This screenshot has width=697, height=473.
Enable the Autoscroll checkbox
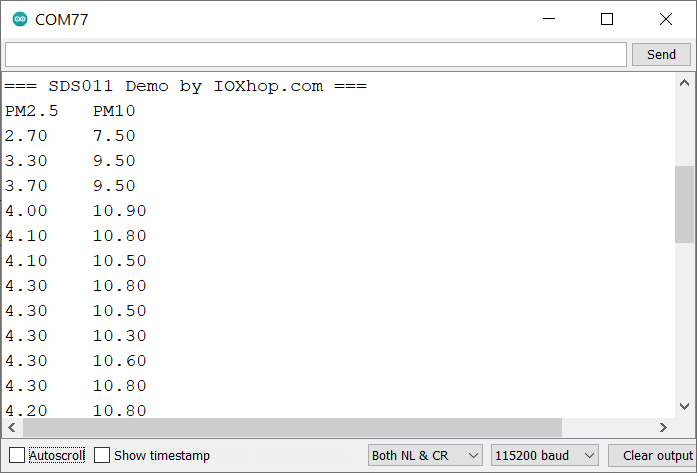pyautogui.click(x=17, y=455)
